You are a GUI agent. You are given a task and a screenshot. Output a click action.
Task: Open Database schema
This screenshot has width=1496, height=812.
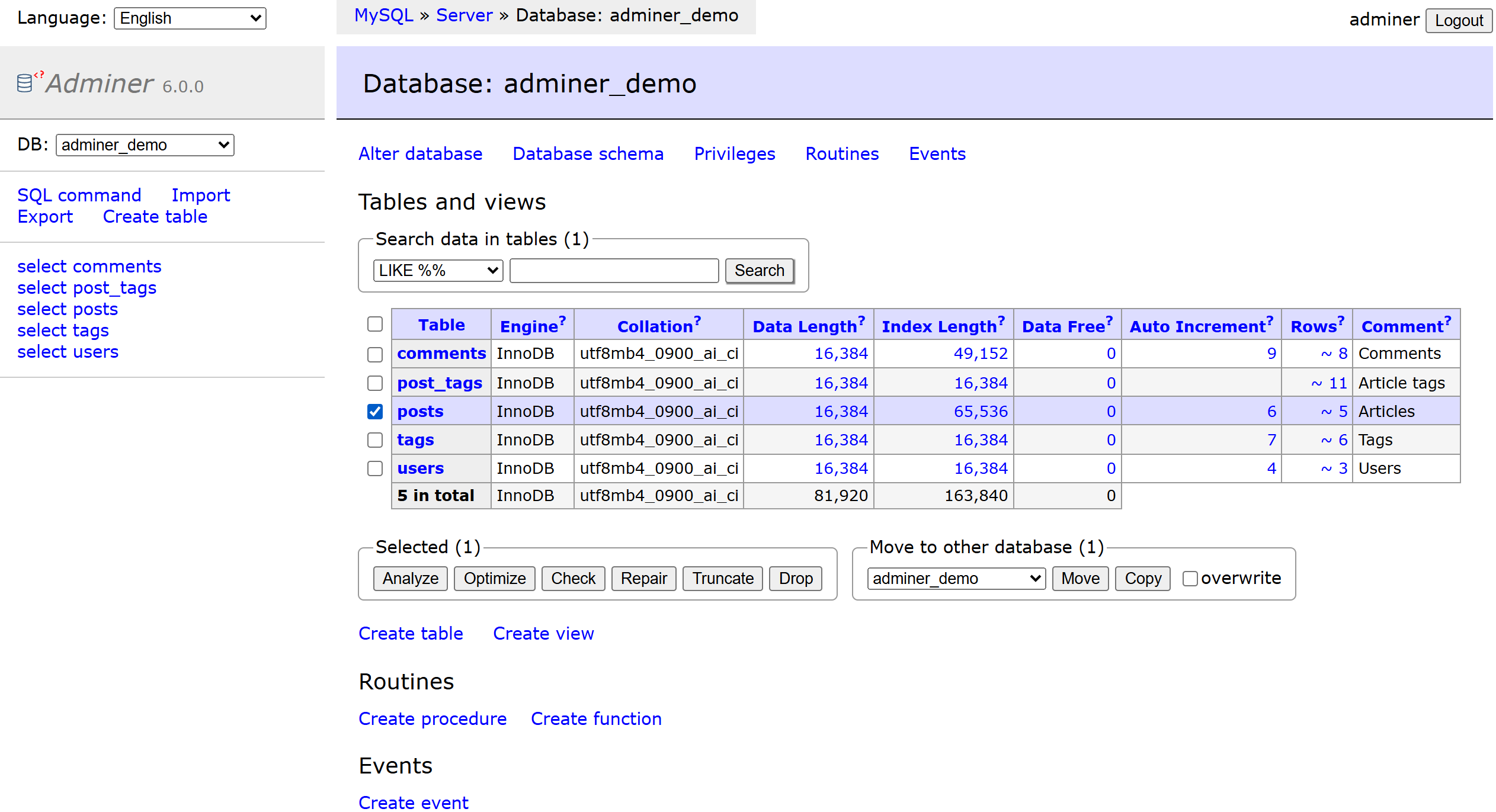pyautogui.click(x=588, y=154)
